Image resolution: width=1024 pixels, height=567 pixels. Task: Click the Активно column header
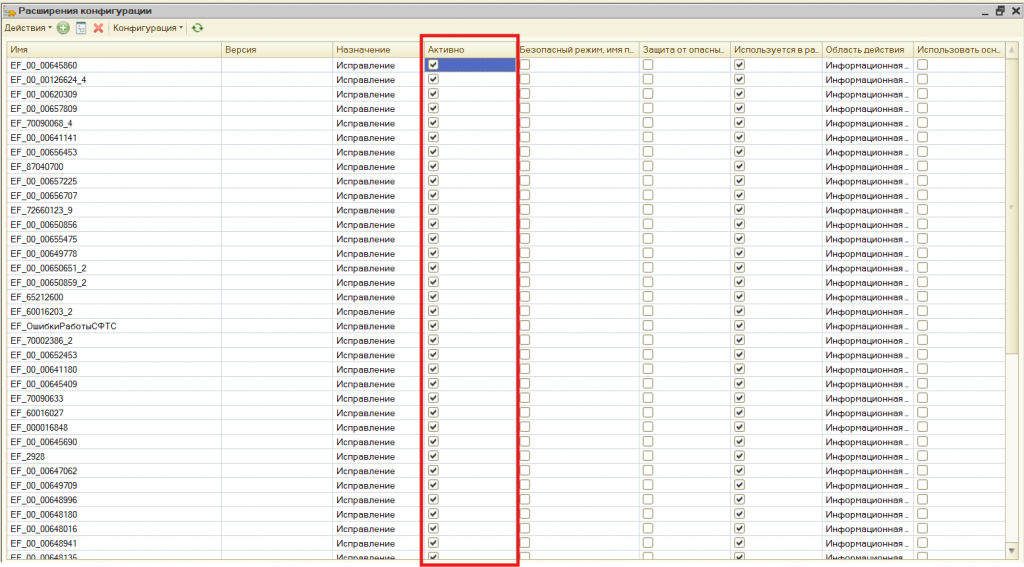click(468, 49)
